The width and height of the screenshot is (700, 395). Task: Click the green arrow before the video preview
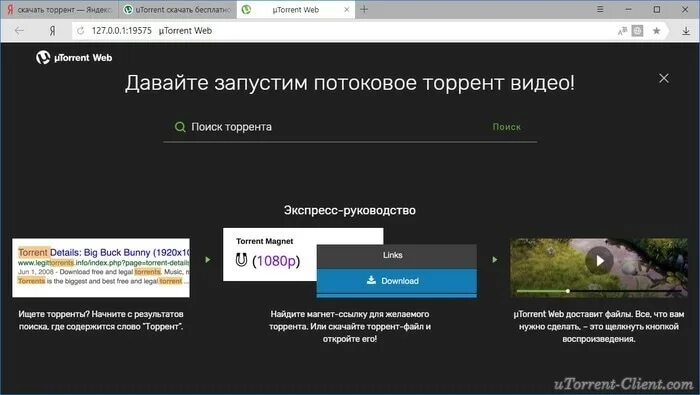click(x=495, y=259)
